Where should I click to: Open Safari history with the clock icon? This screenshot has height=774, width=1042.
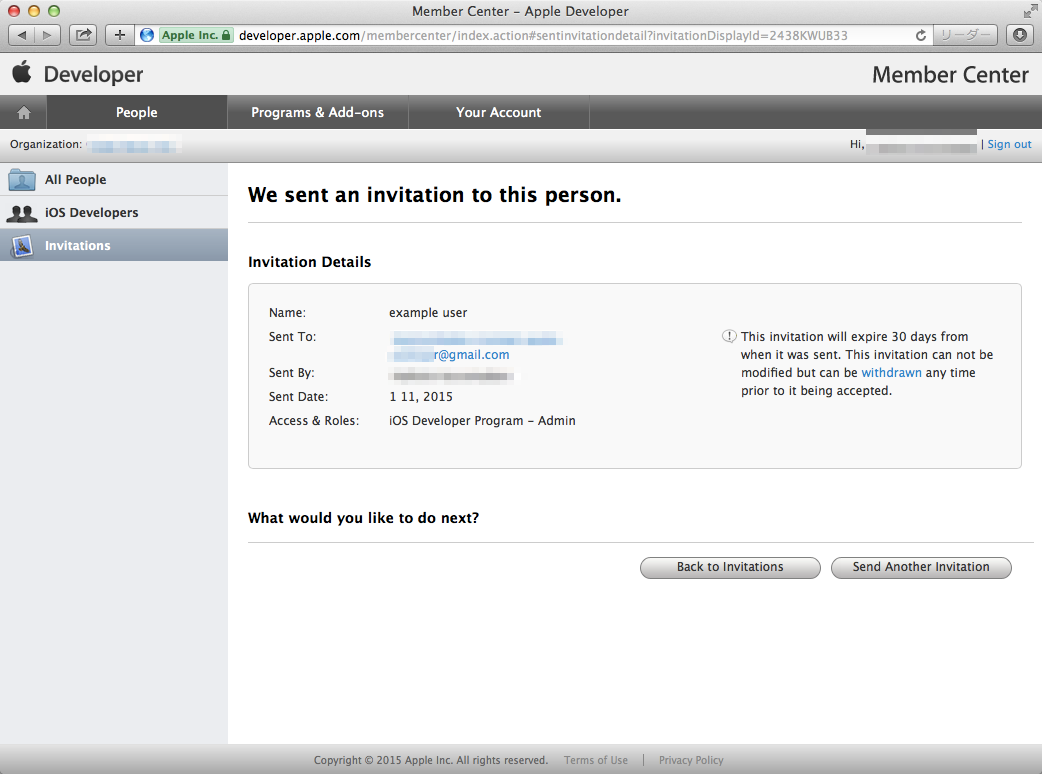click(1020, 34)
